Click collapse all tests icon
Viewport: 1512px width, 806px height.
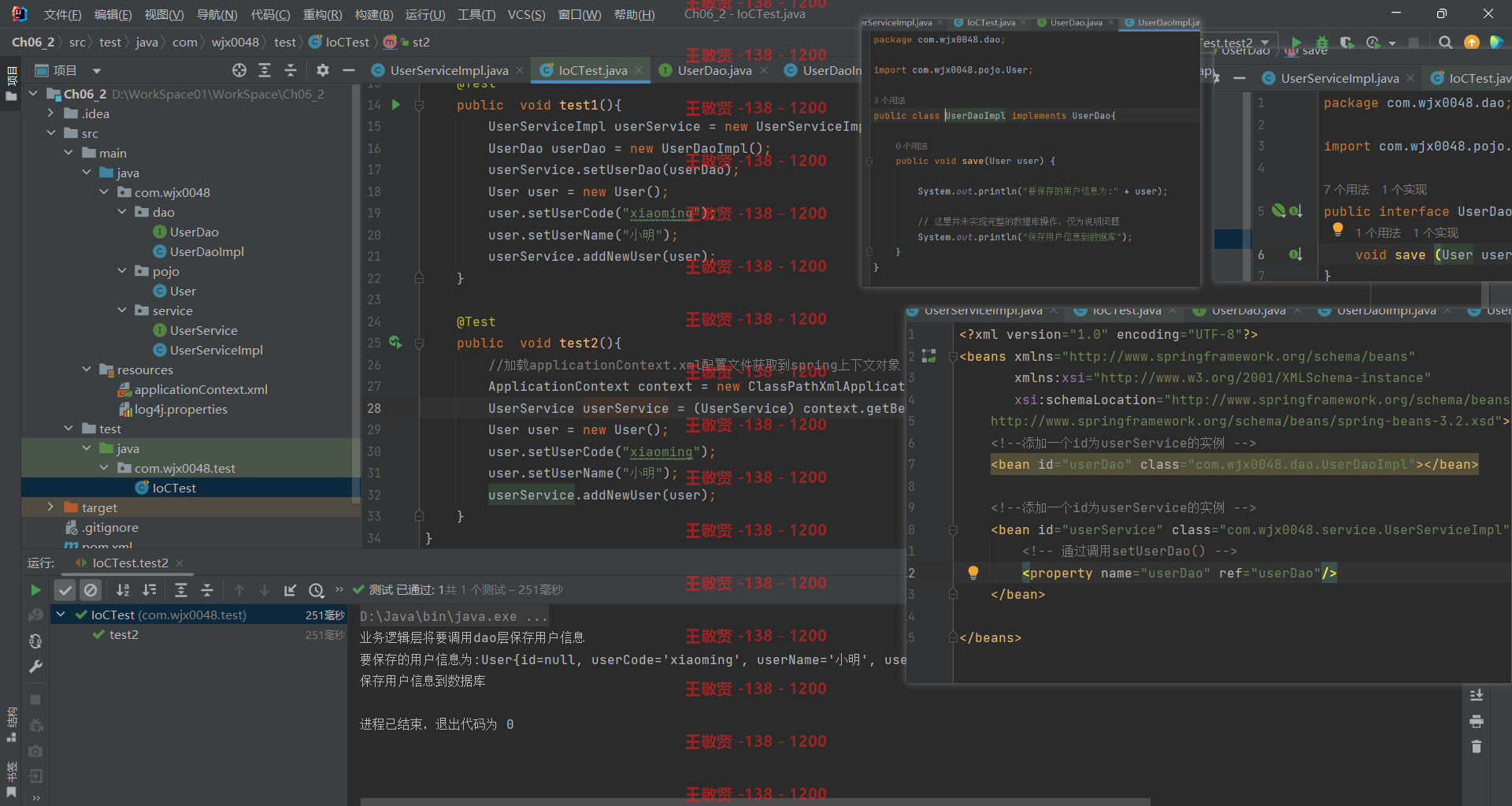[207, 589]
